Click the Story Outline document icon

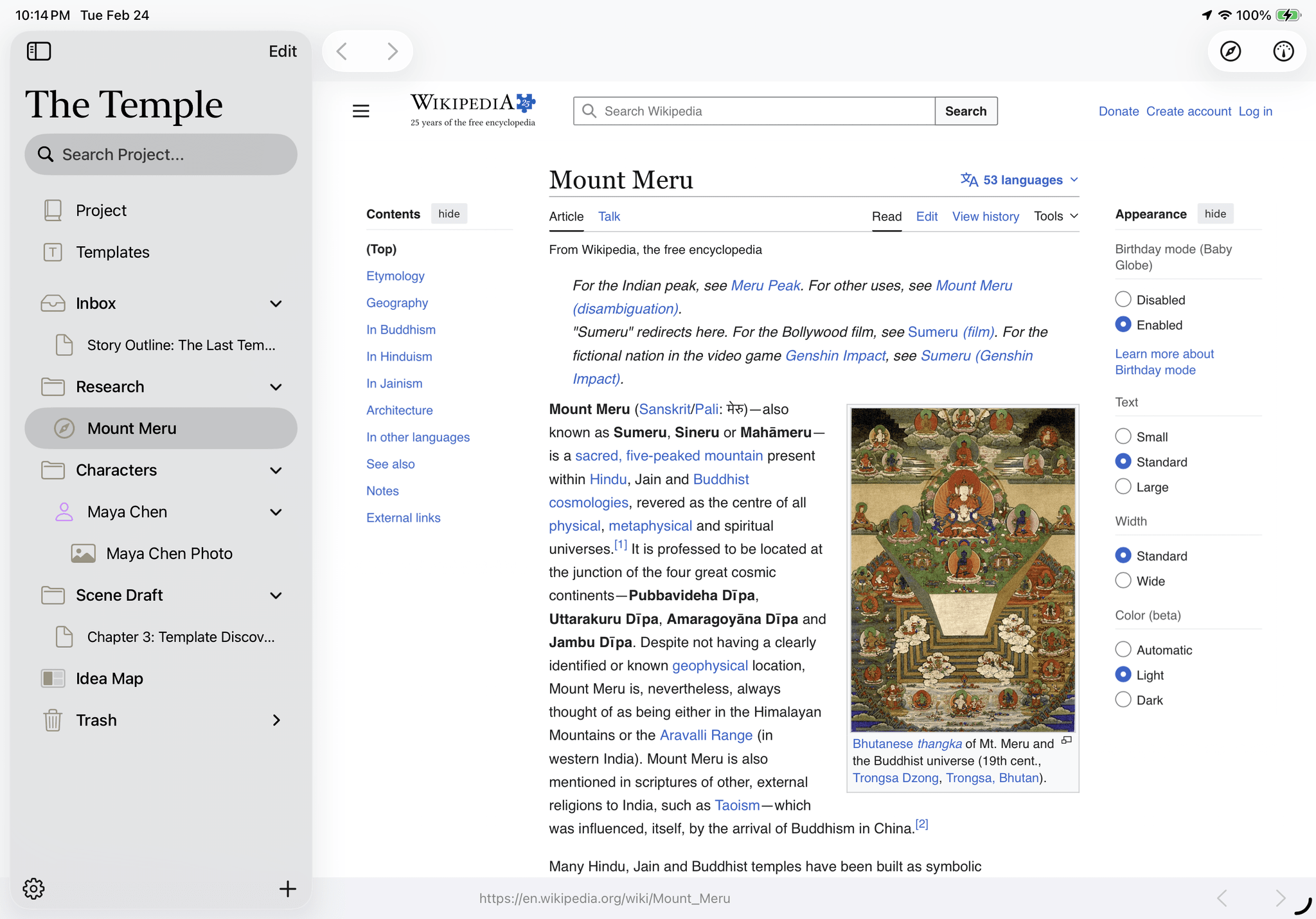(x=64, y=345)
